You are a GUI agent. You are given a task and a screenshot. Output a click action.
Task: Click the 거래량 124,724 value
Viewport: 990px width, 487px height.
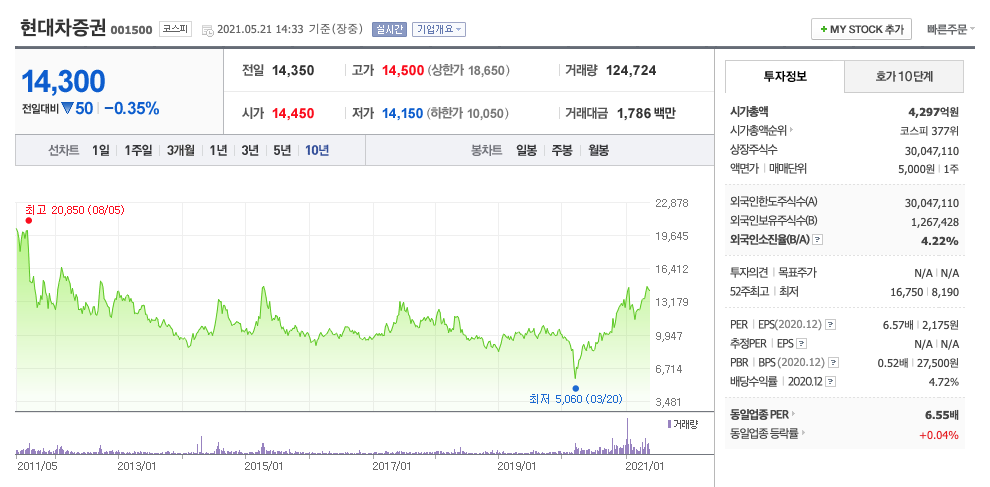point(631,71)
